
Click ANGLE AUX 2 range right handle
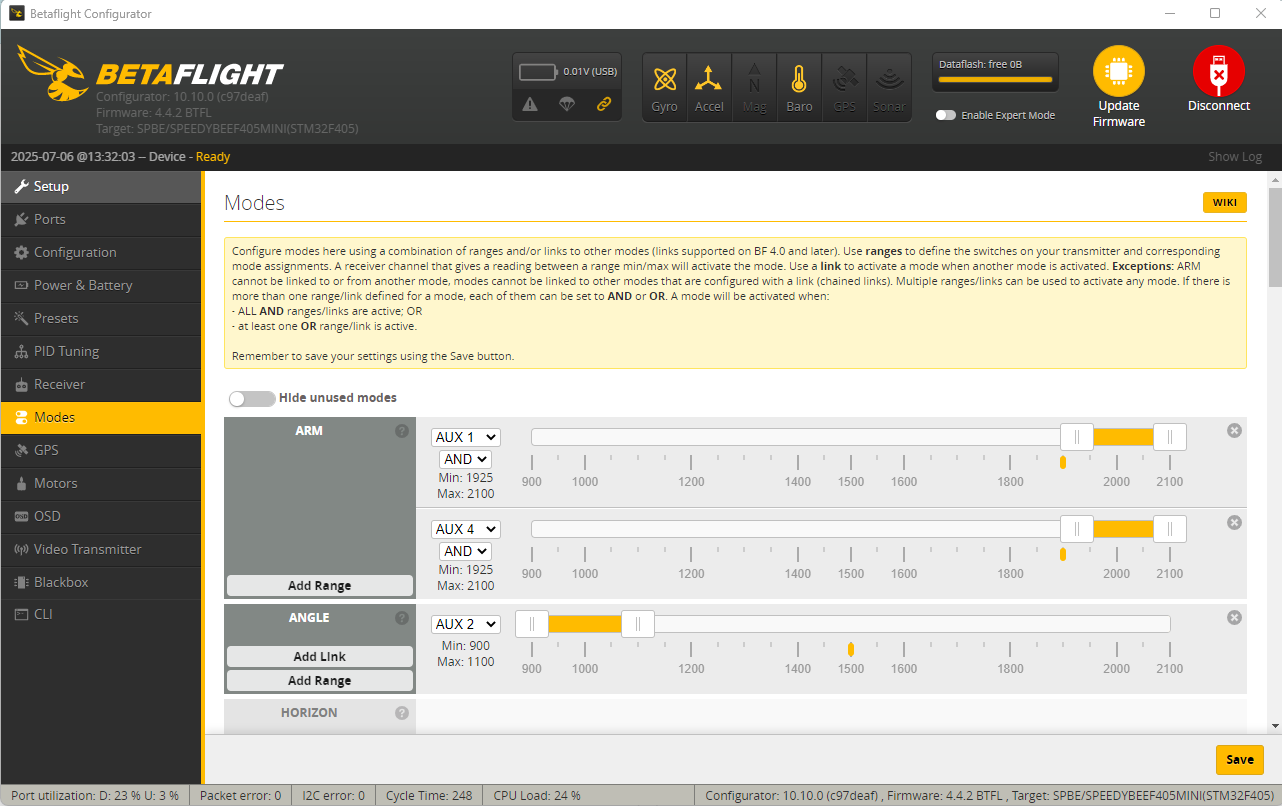(638, 624)
